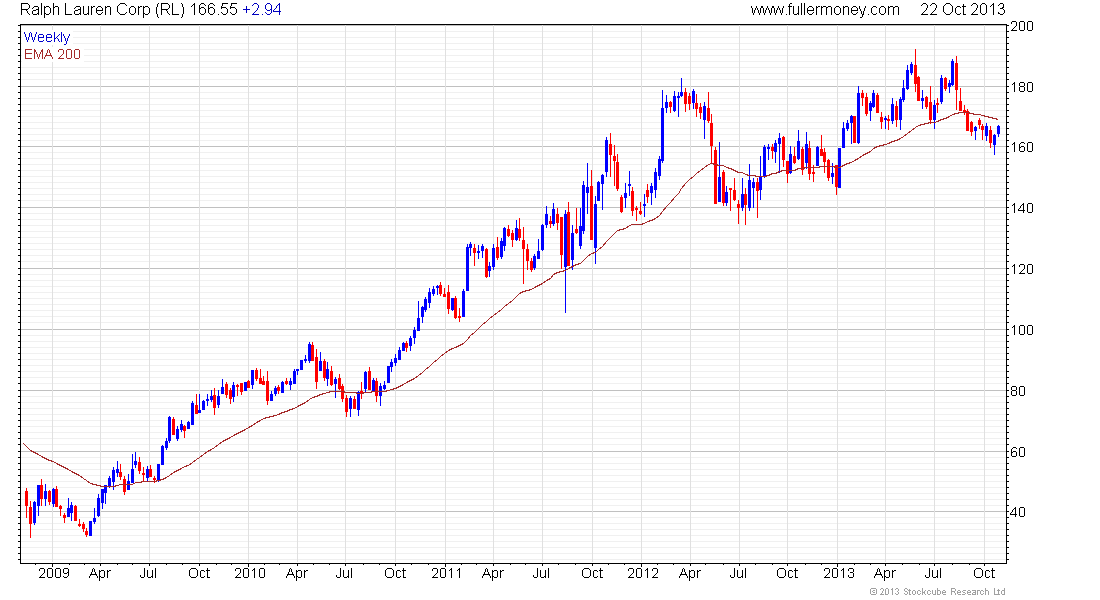Click the 120 price axis label
Image resolution: width=1100 pixels, height=600 pixels.
[x=1021, y=269]
